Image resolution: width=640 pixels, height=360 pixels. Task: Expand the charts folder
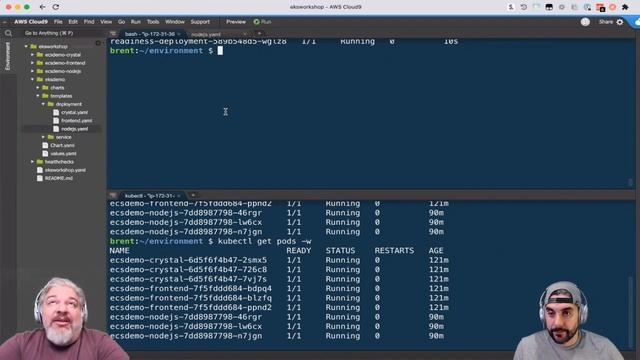coord(38,88)
